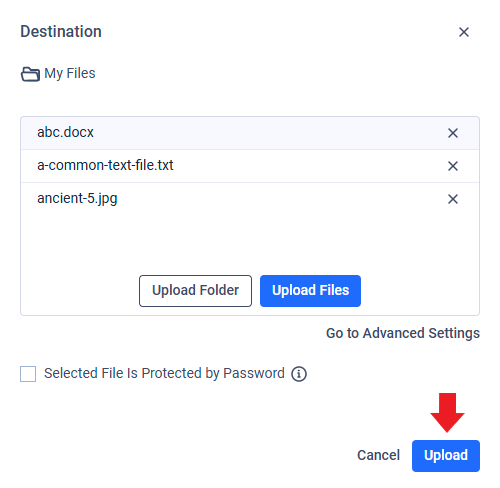Click the red arrow pointing at Upload

click(x=447, y=412)
